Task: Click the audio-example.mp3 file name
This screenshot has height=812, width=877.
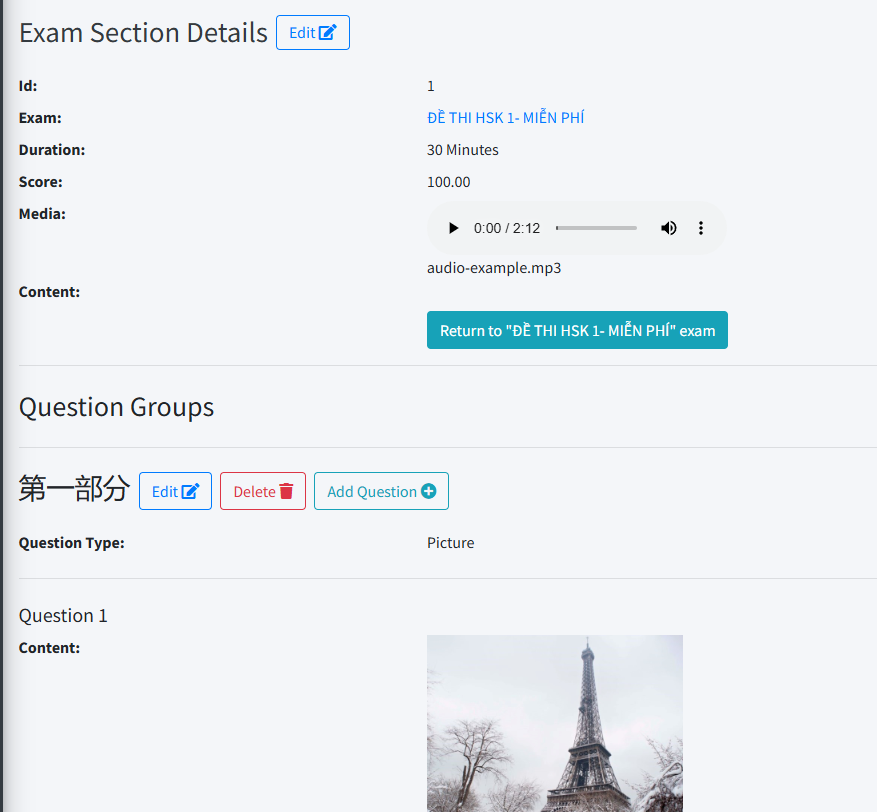Action: point(494,268)
